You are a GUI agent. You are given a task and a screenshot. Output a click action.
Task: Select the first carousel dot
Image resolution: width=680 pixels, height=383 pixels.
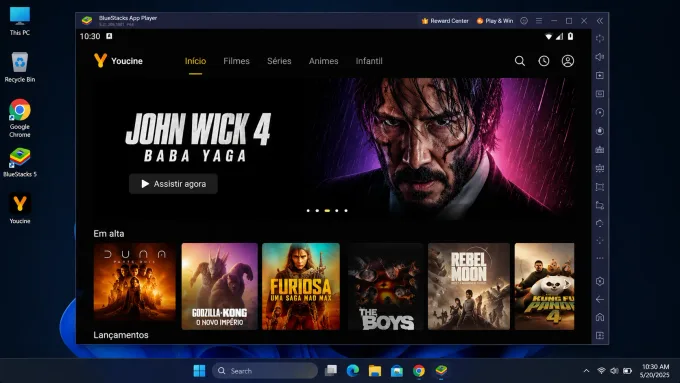(x=308, y=211)
